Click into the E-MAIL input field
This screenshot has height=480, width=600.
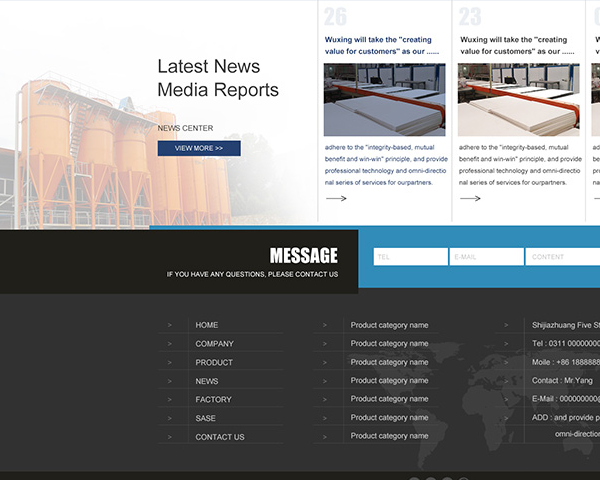click(486, 257)
